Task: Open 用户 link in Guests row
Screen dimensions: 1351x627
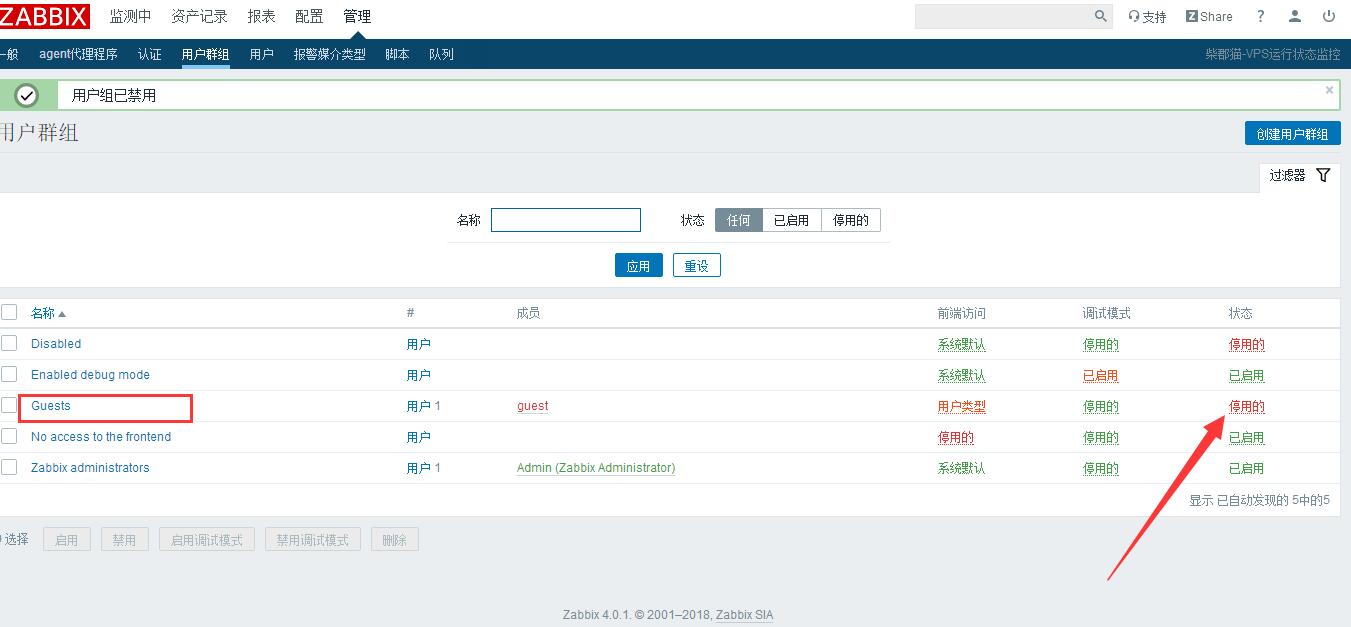Action: [419, 406]
